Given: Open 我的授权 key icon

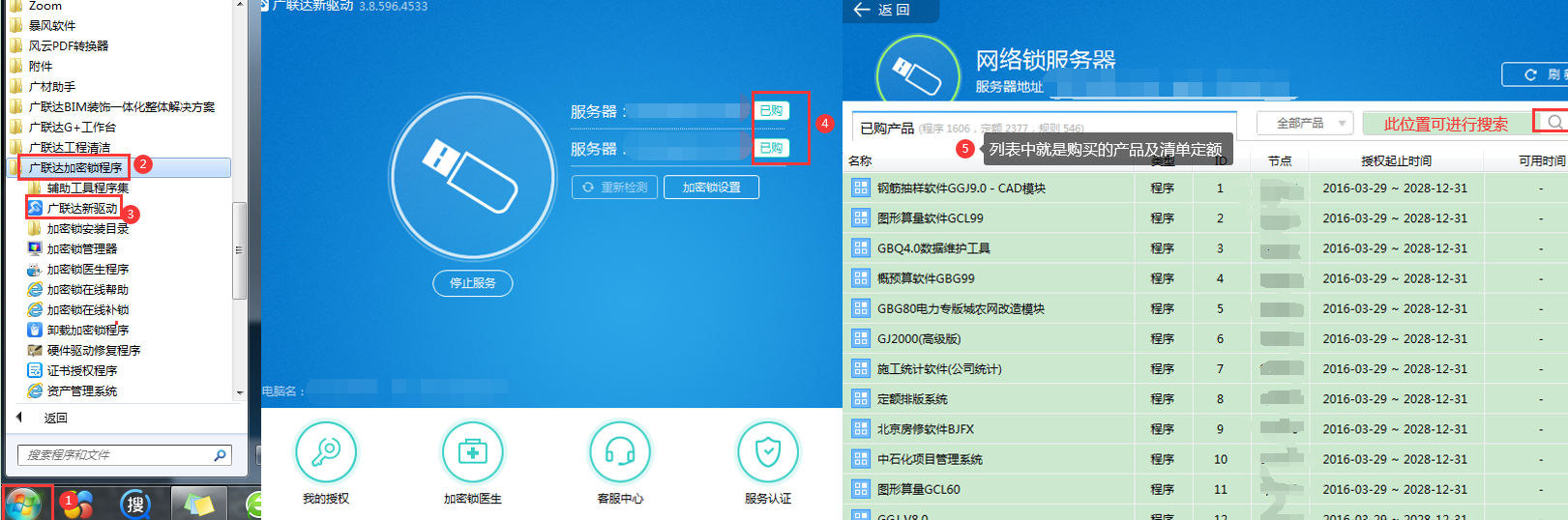Looking at the screenshot, I should click(326, 451).
